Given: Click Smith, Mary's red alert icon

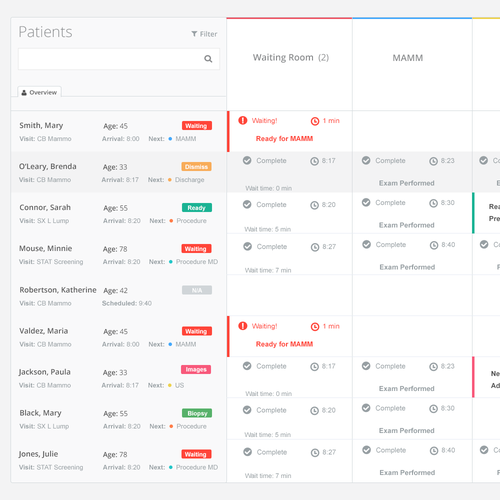Looking at the screenshot, I should tap(243, 120).
